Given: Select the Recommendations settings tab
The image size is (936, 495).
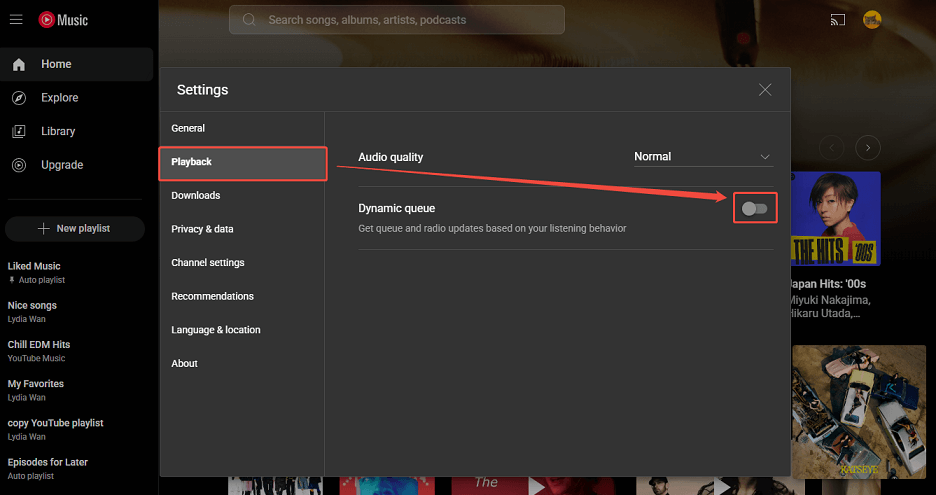Looking at the screenshot, I should tap(242, 296).
